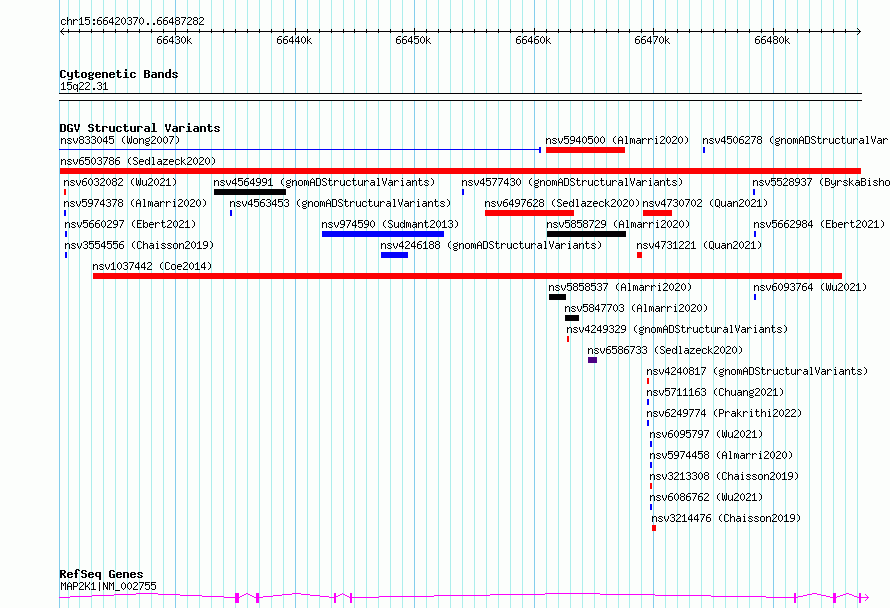The height and width of the screenshot is (608, 890).
Task: Open nsv1037442 (Coe2014) label
Action: (x=152, y=266)
